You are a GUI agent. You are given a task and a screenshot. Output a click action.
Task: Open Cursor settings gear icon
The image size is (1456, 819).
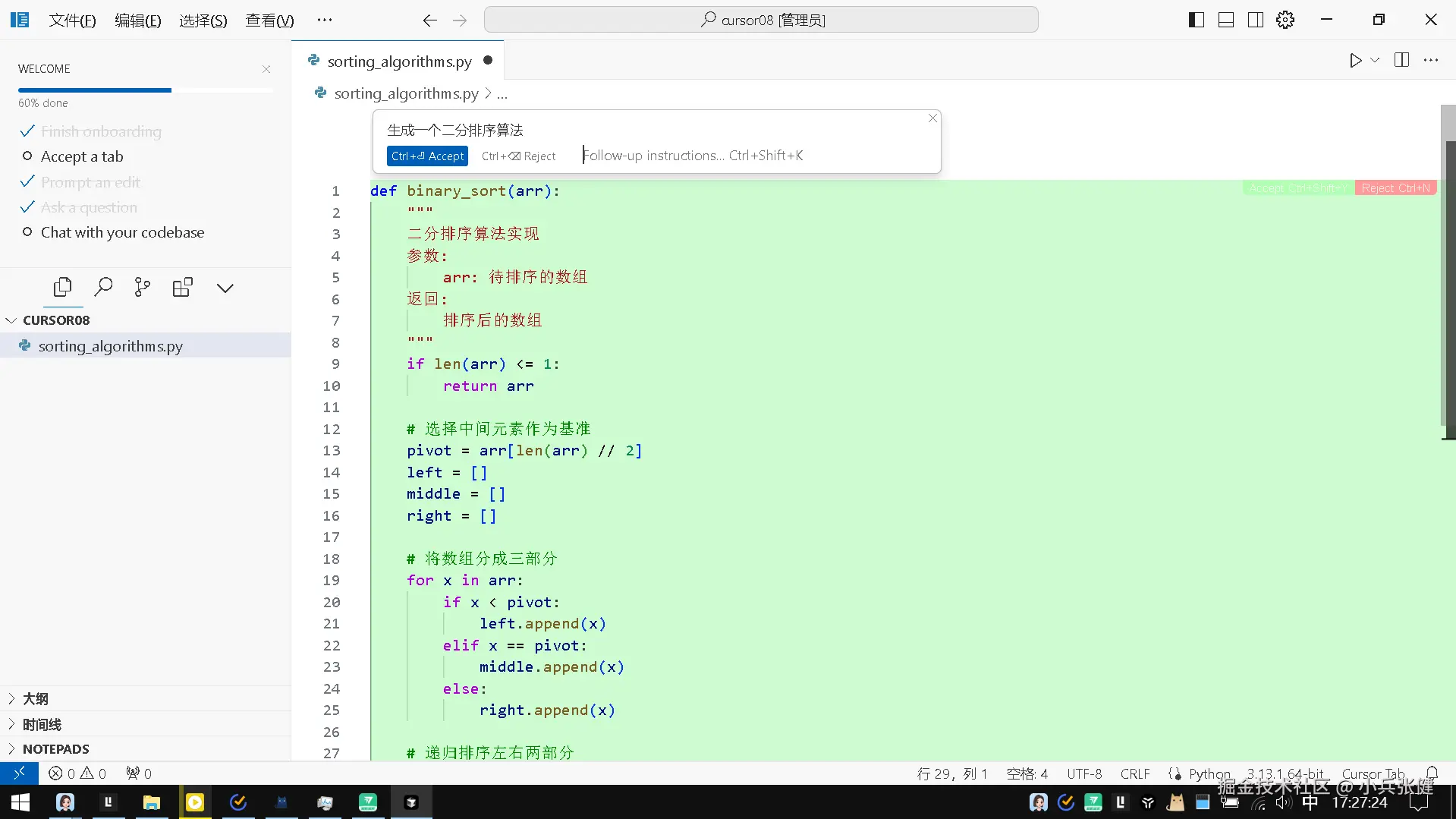1285,20
